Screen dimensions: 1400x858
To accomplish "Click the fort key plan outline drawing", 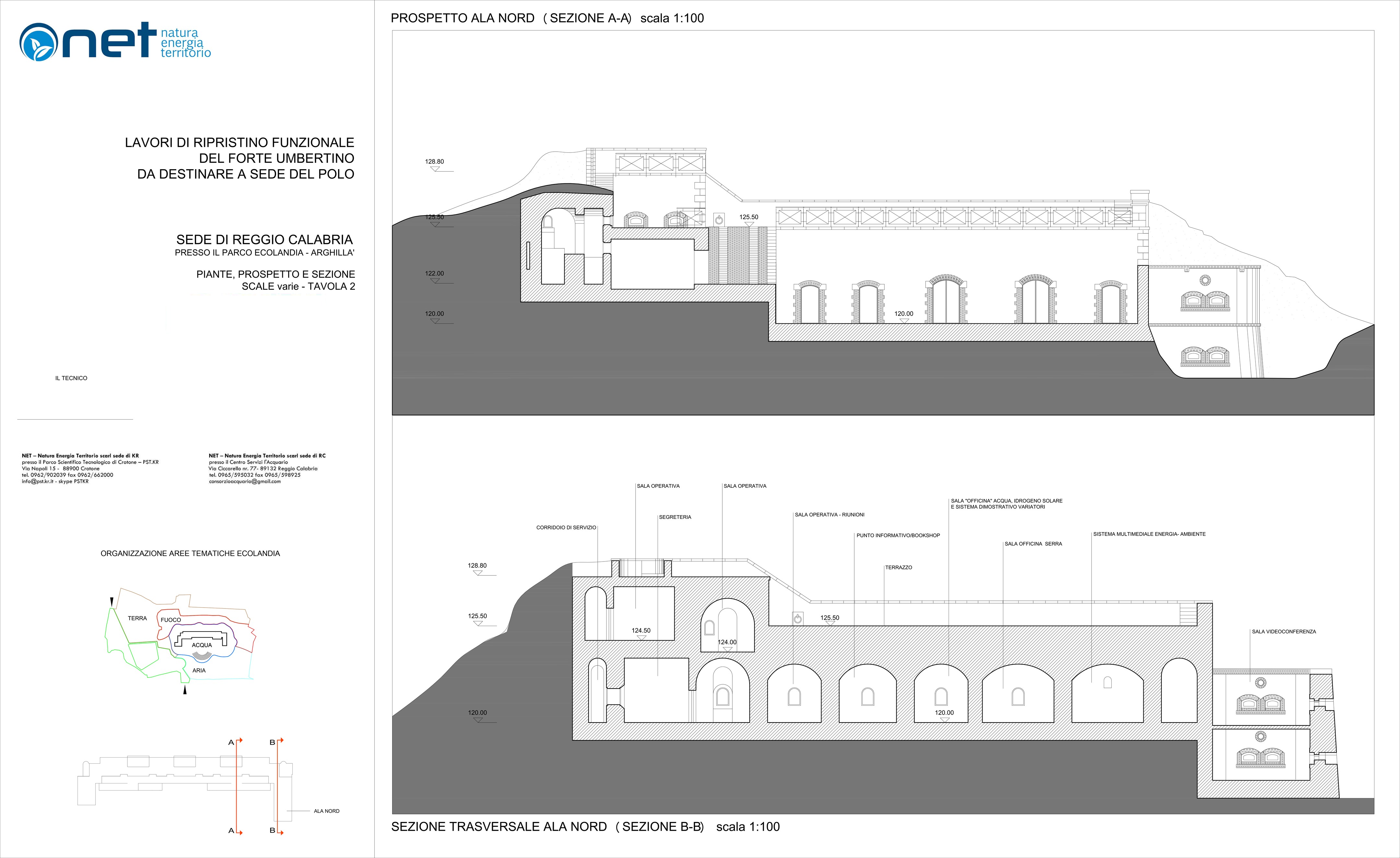I will pos(185,788).
